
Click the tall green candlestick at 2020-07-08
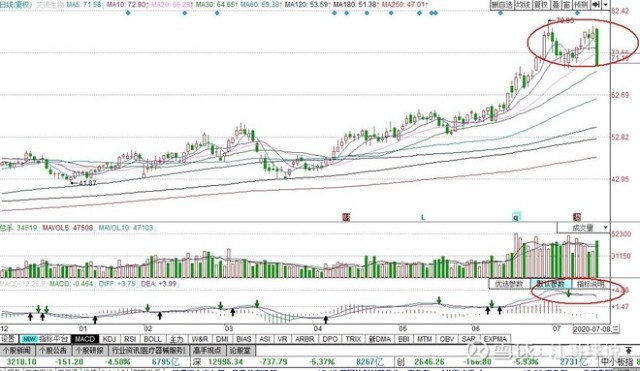click(597, 47)
